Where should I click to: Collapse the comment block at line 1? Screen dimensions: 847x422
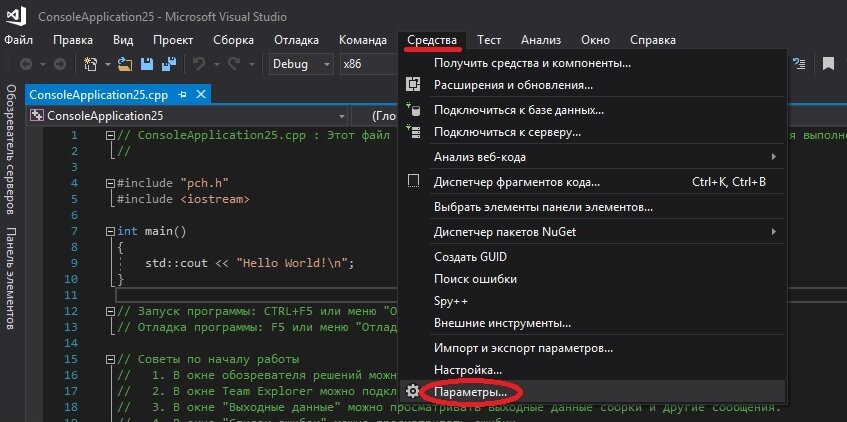click(x=111, y=135)
